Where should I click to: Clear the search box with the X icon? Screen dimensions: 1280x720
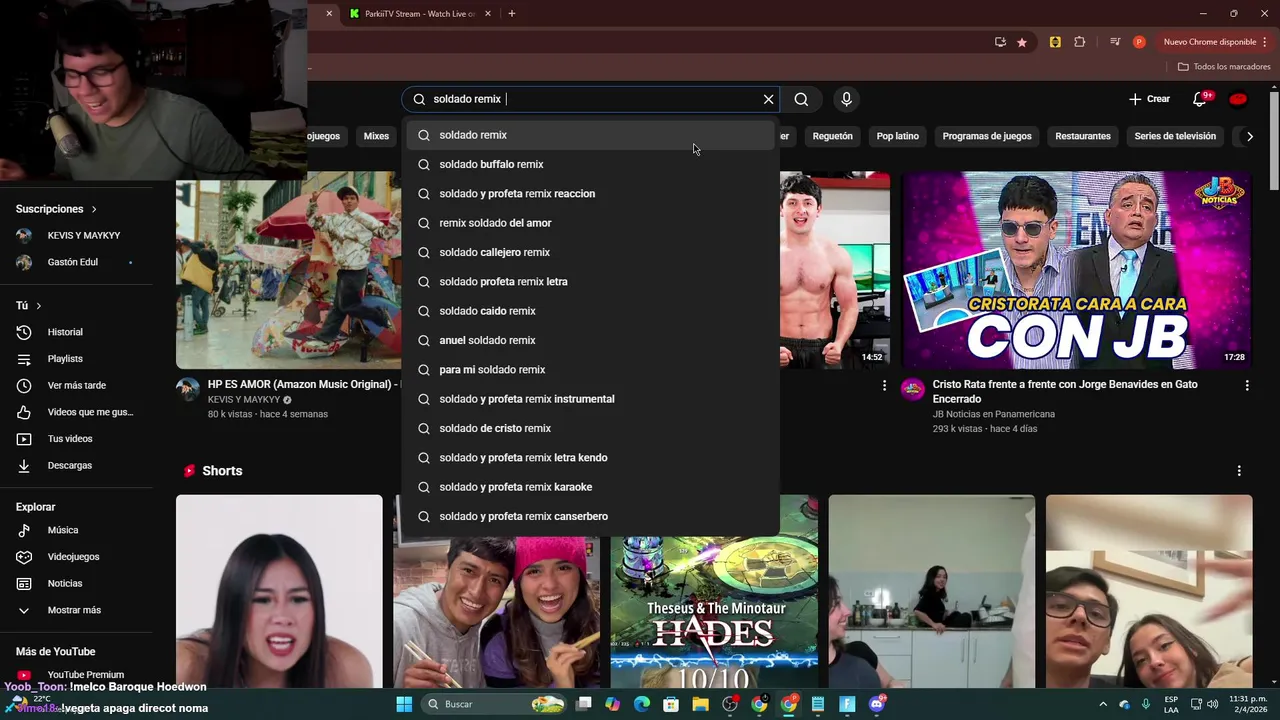(768, 99)
